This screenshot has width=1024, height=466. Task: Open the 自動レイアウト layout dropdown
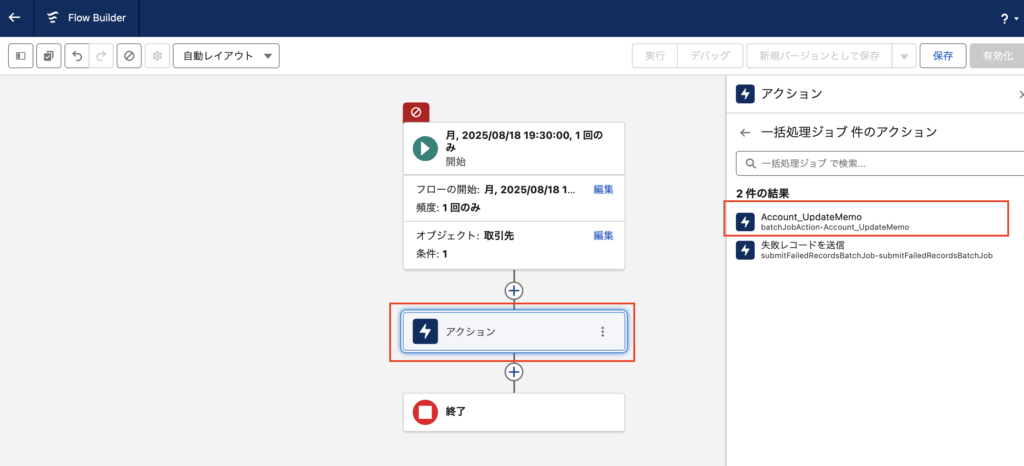click(226, 56)
